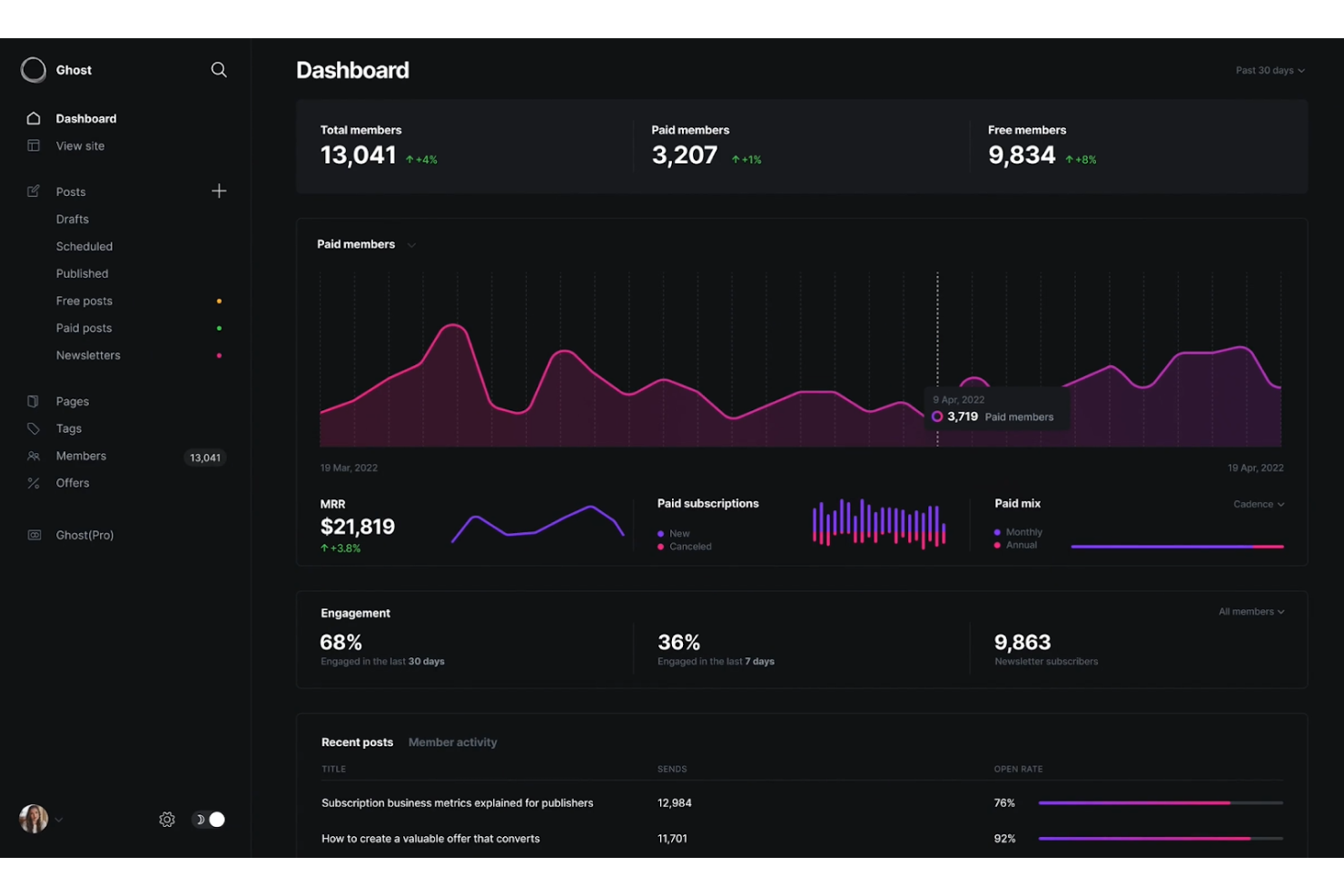Open Pages in sidebar
1344x896 pixels.
pos(73,401)
